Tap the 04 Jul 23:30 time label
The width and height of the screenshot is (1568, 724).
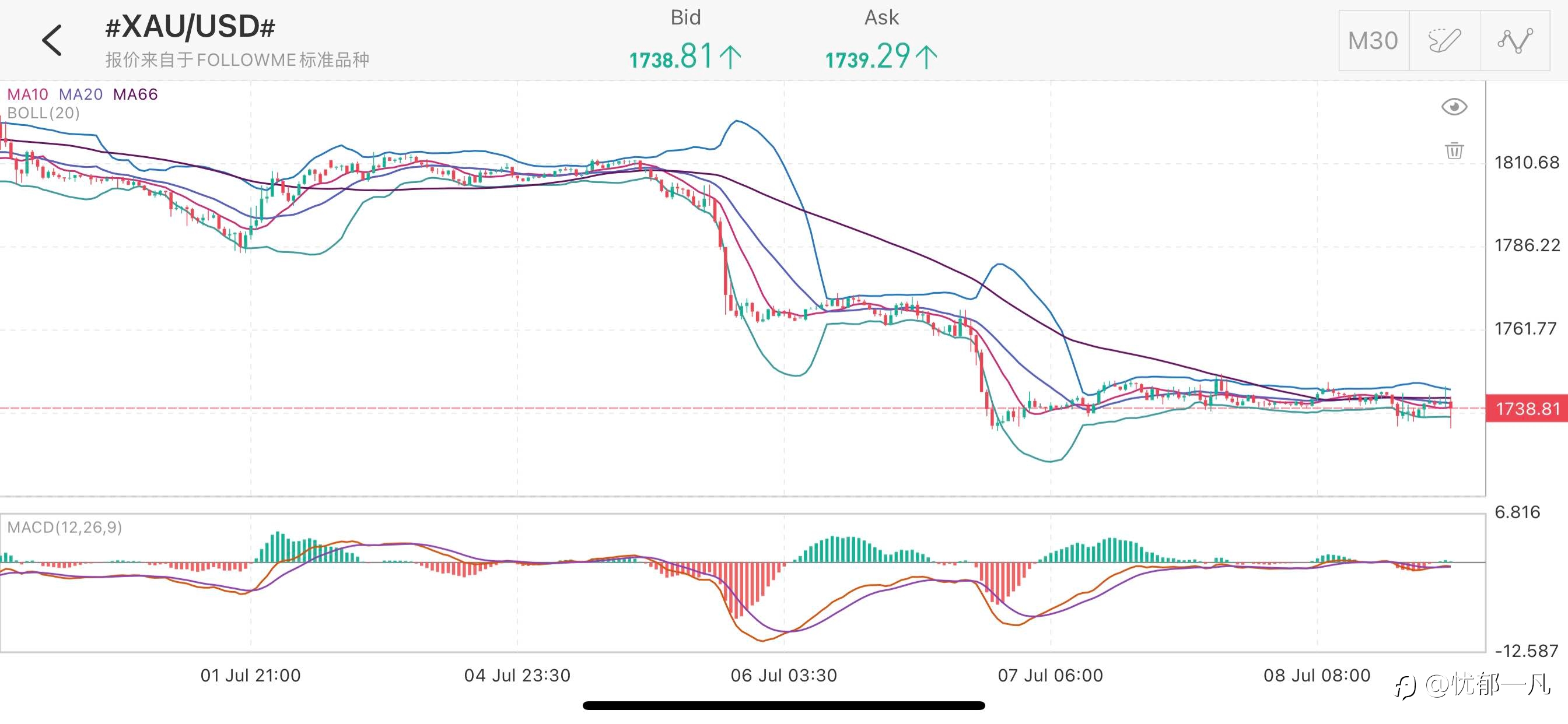[x=517, y=676]
